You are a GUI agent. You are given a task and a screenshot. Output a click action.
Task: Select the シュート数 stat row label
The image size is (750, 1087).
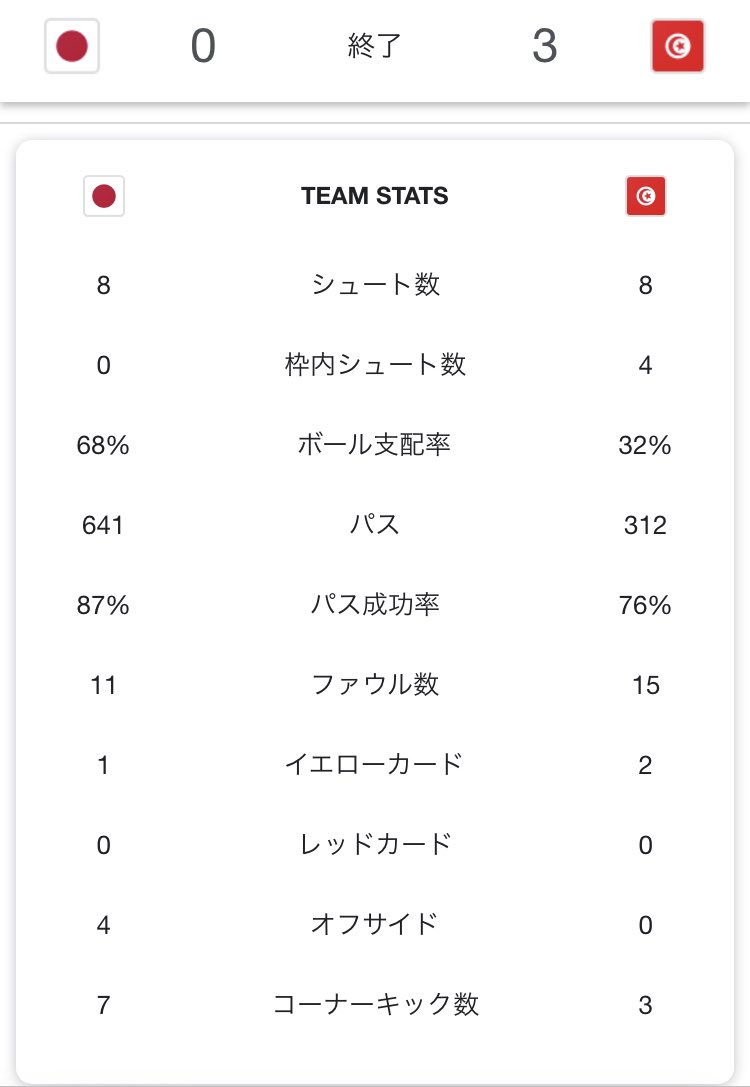(x=375, y=284)
